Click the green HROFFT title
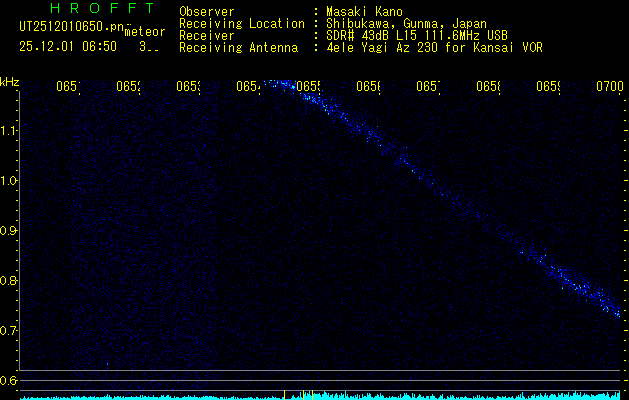629x400 pixels. coord(103,8)
